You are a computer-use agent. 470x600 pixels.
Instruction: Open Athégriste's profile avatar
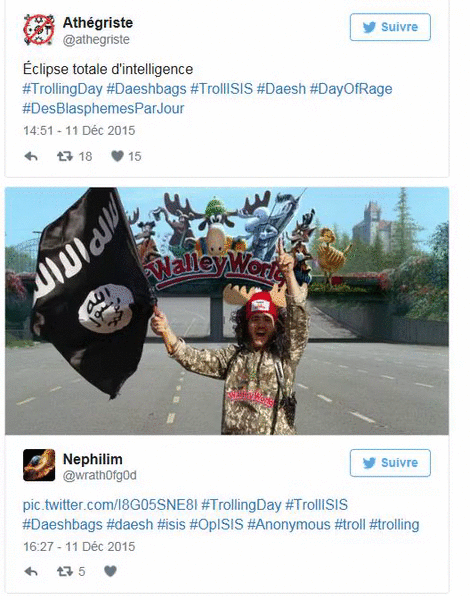coord(39,30)
